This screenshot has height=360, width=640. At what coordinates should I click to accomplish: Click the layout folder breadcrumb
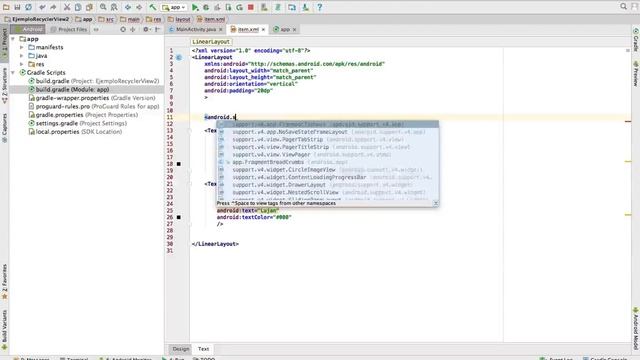tap(179, 19)
